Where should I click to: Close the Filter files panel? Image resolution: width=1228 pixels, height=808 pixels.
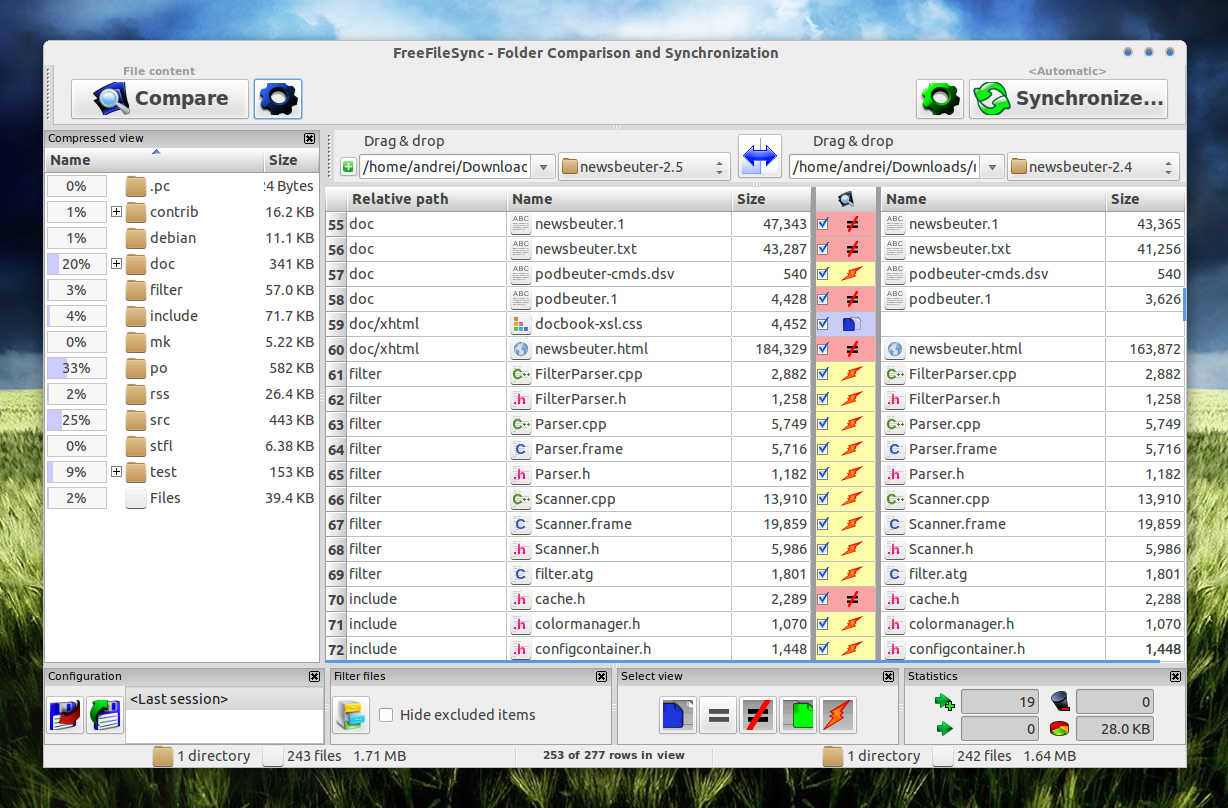(601, 677)
